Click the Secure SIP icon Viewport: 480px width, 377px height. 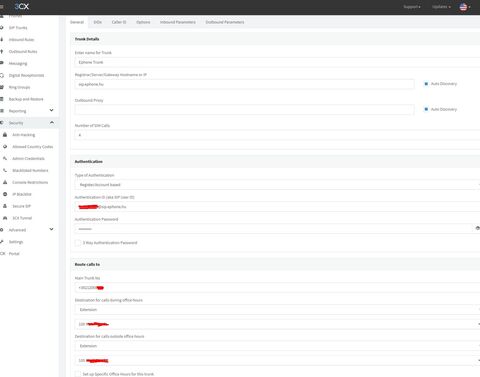(x=5, y=206)
